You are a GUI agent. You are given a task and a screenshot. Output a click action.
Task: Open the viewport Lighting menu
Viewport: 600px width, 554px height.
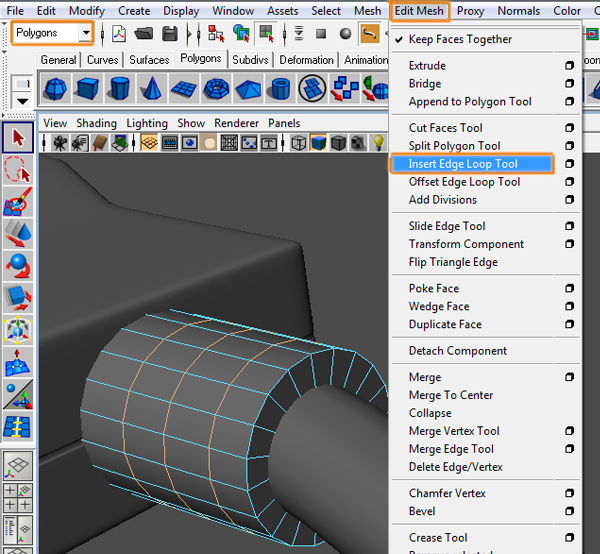(x=147, y=123)
